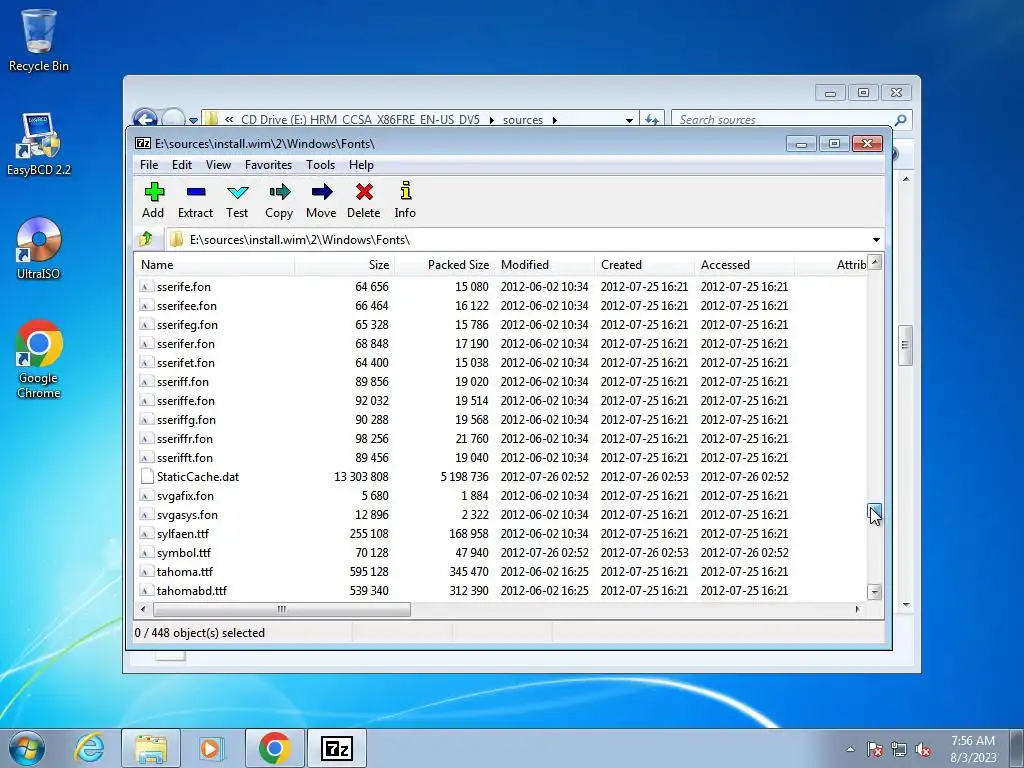This screenshot has height=768, width=1024.
Task: Click the green Add icon in 7-Zip toolbar
Action: pyautogui.click(x=154, y=192)
